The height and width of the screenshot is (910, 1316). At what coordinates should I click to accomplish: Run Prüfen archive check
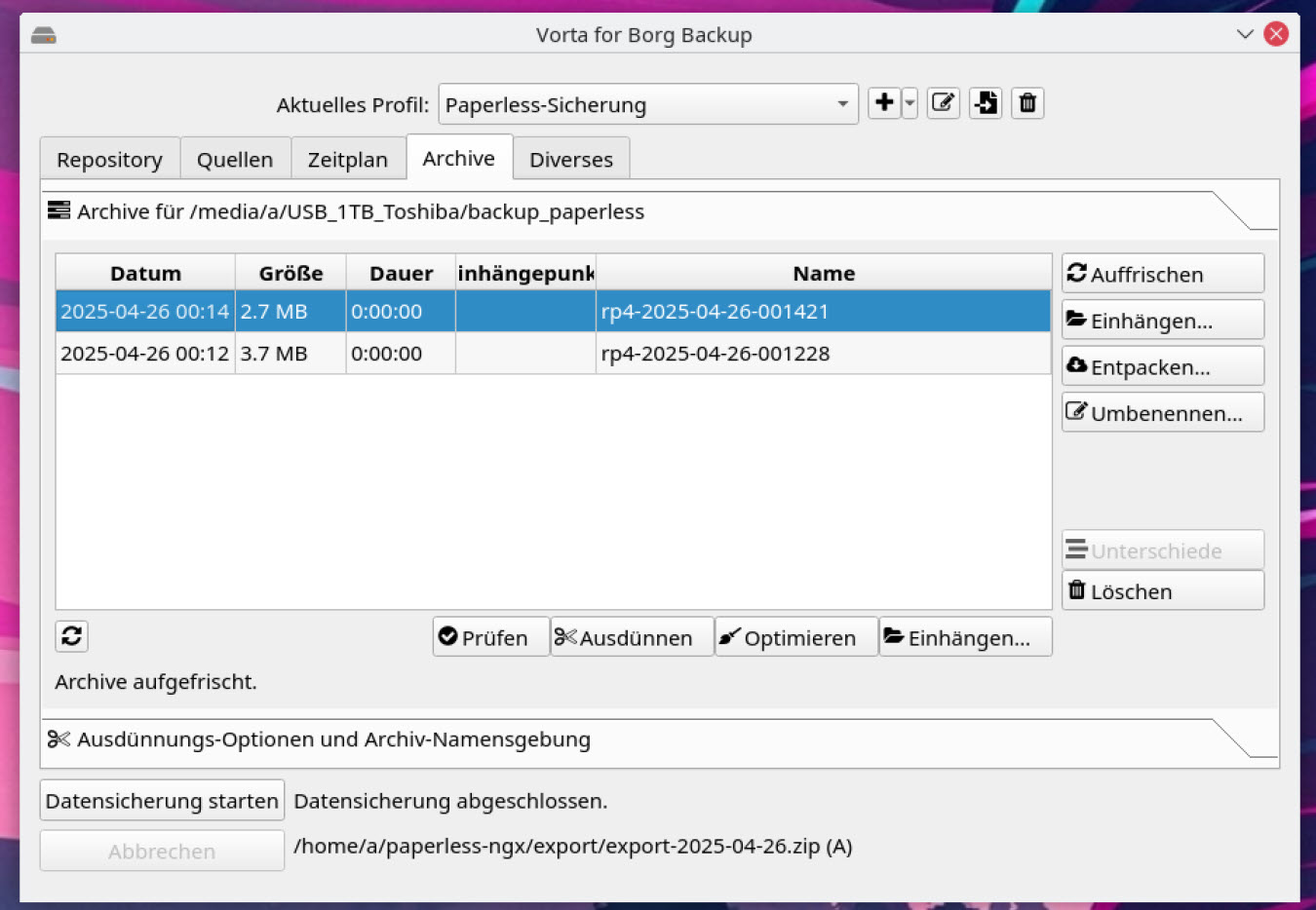490,638
